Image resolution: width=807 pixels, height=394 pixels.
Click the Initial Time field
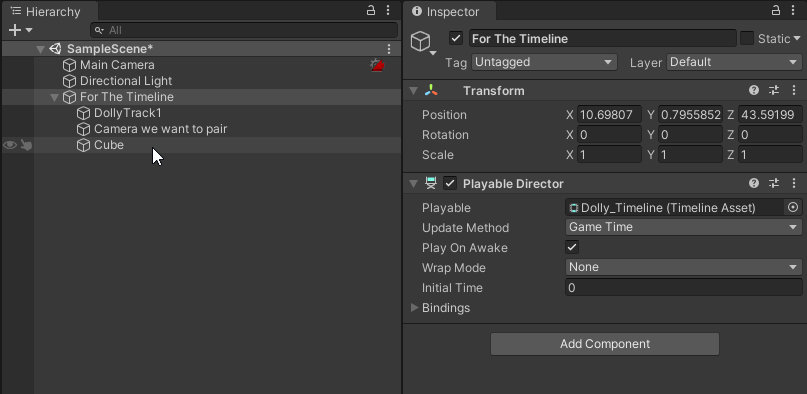683,288
